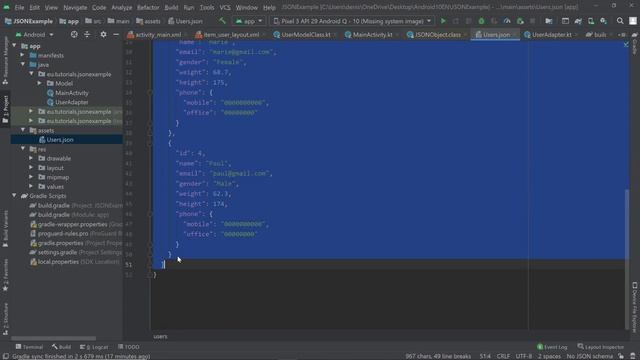The height and width of the screenshot is (360, 640).
Task: Open the TODO tool window
Action: pyautogui.click(x=129, y=347)
